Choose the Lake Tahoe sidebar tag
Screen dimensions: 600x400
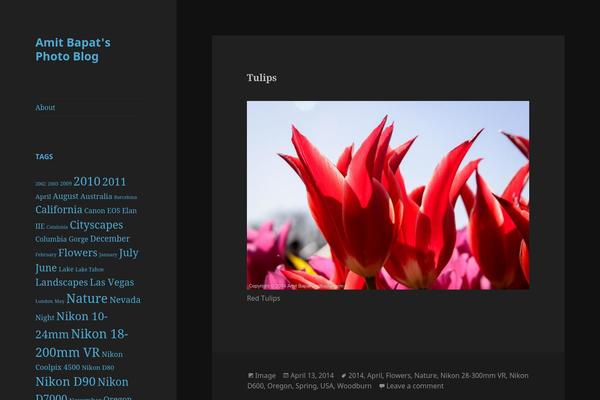(90, 269)
